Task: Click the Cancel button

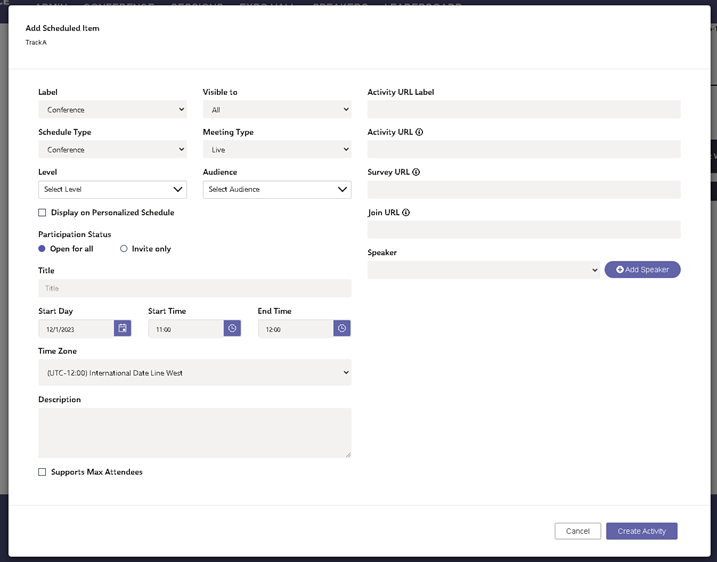Action: click(578, 531)
